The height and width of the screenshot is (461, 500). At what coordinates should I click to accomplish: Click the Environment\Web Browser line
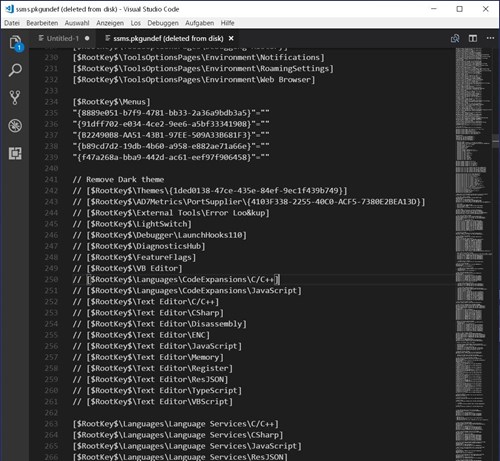coord(194,80)
